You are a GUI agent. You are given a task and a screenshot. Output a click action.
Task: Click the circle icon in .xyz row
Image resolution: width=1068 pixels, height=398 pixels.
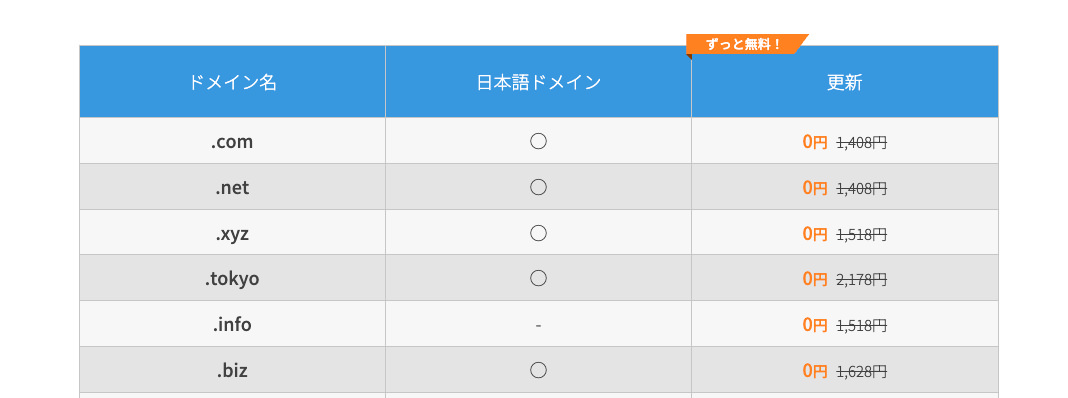pyautogui.click(x=538, y=233)
